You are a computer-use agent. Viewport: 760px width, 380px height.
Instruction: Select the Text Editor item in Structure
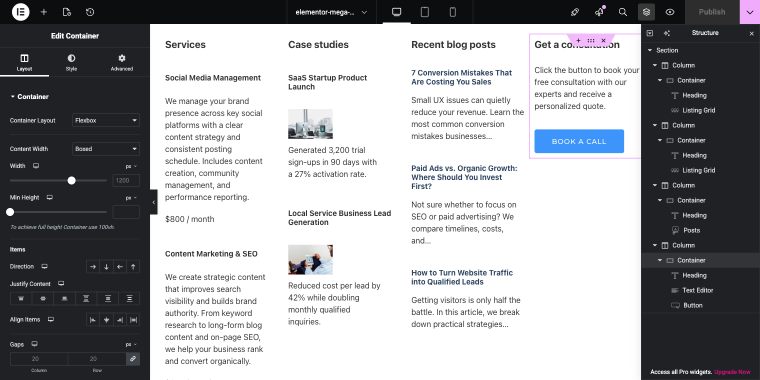697,290
